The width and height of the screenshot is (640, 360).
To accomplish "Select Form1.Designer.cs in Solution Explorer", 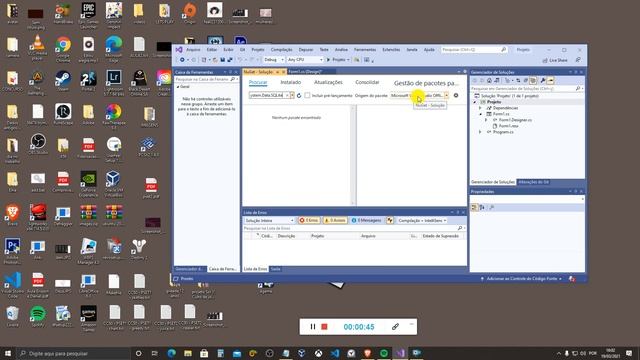I will click(x=515, y=120).
